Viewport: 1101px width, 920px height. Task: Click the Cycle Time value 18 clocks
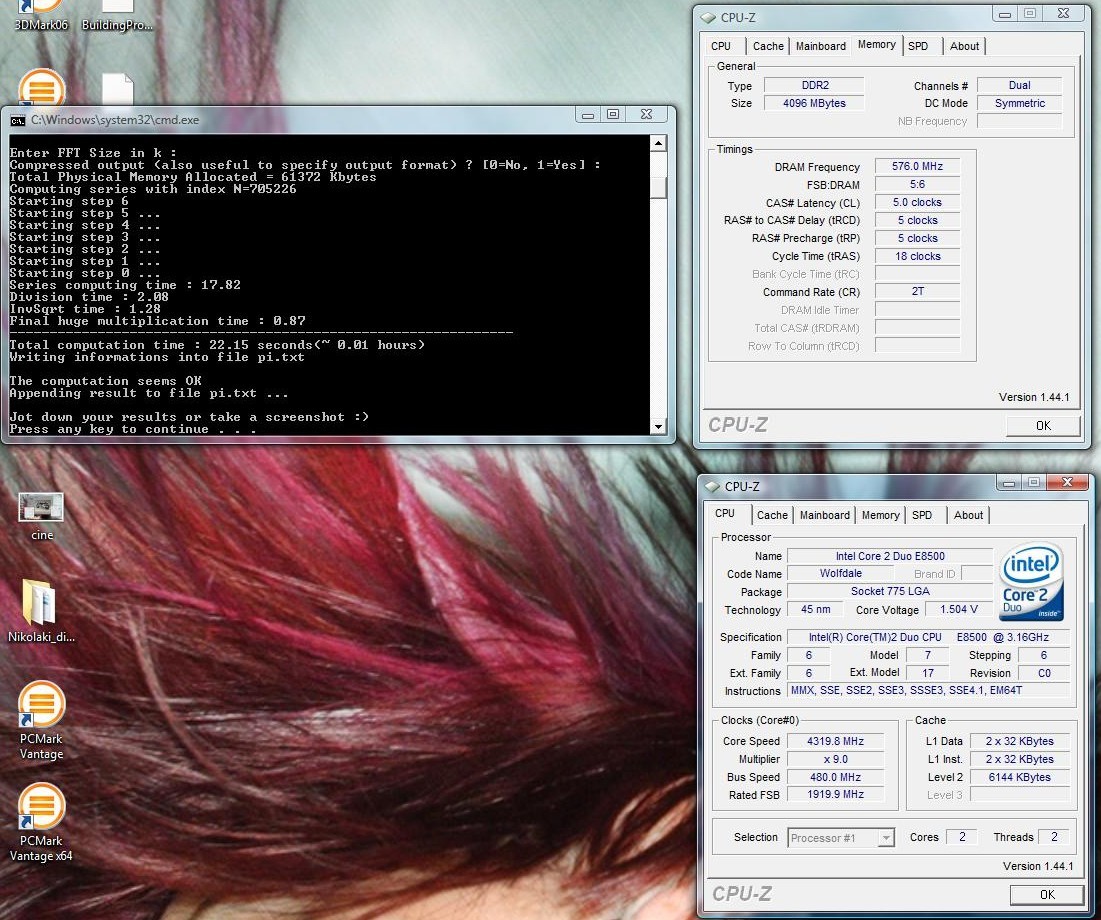point(917,256)
